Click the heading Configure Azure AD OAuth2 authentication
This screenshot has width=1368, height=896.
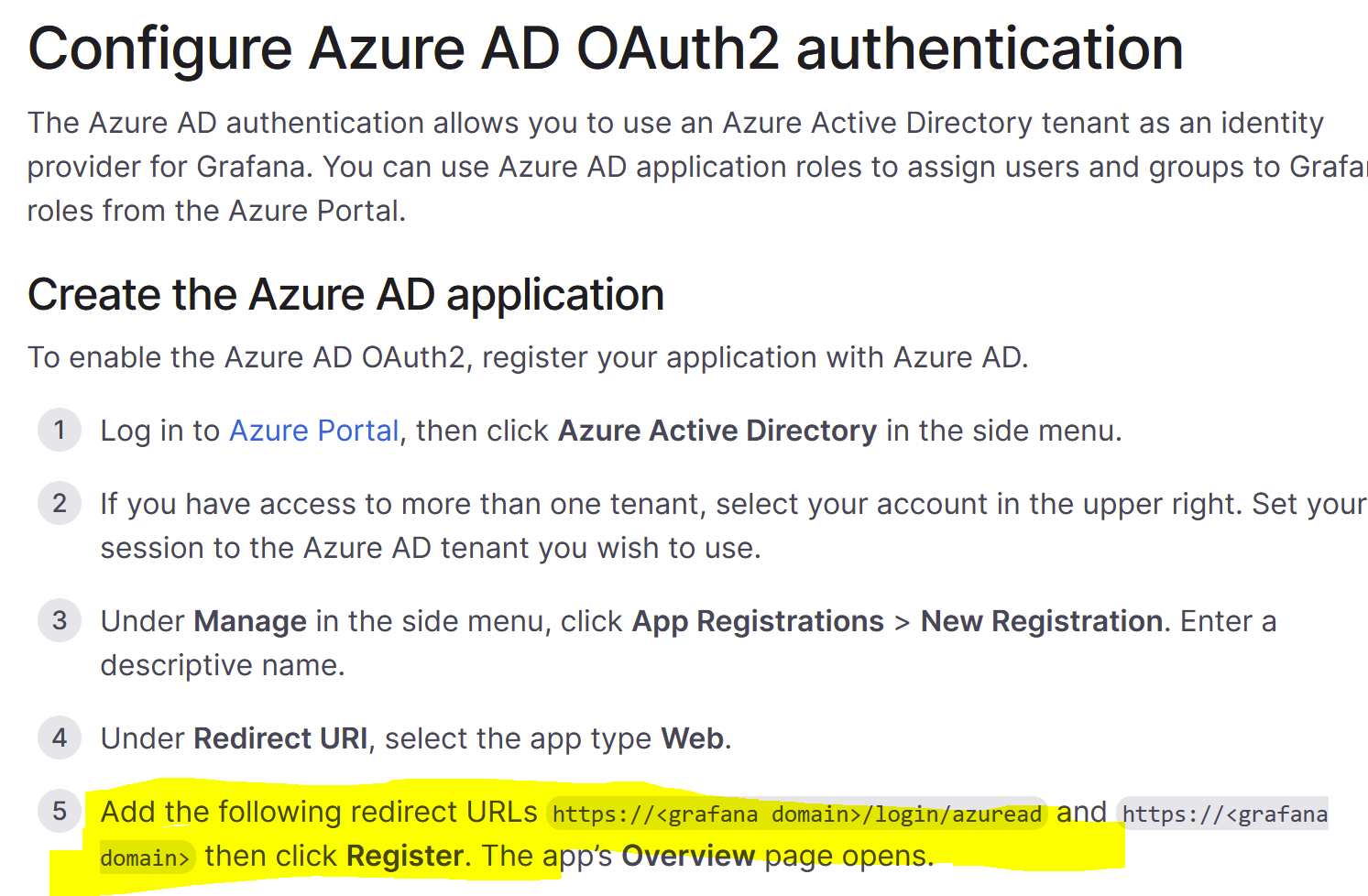coord(605,48)
